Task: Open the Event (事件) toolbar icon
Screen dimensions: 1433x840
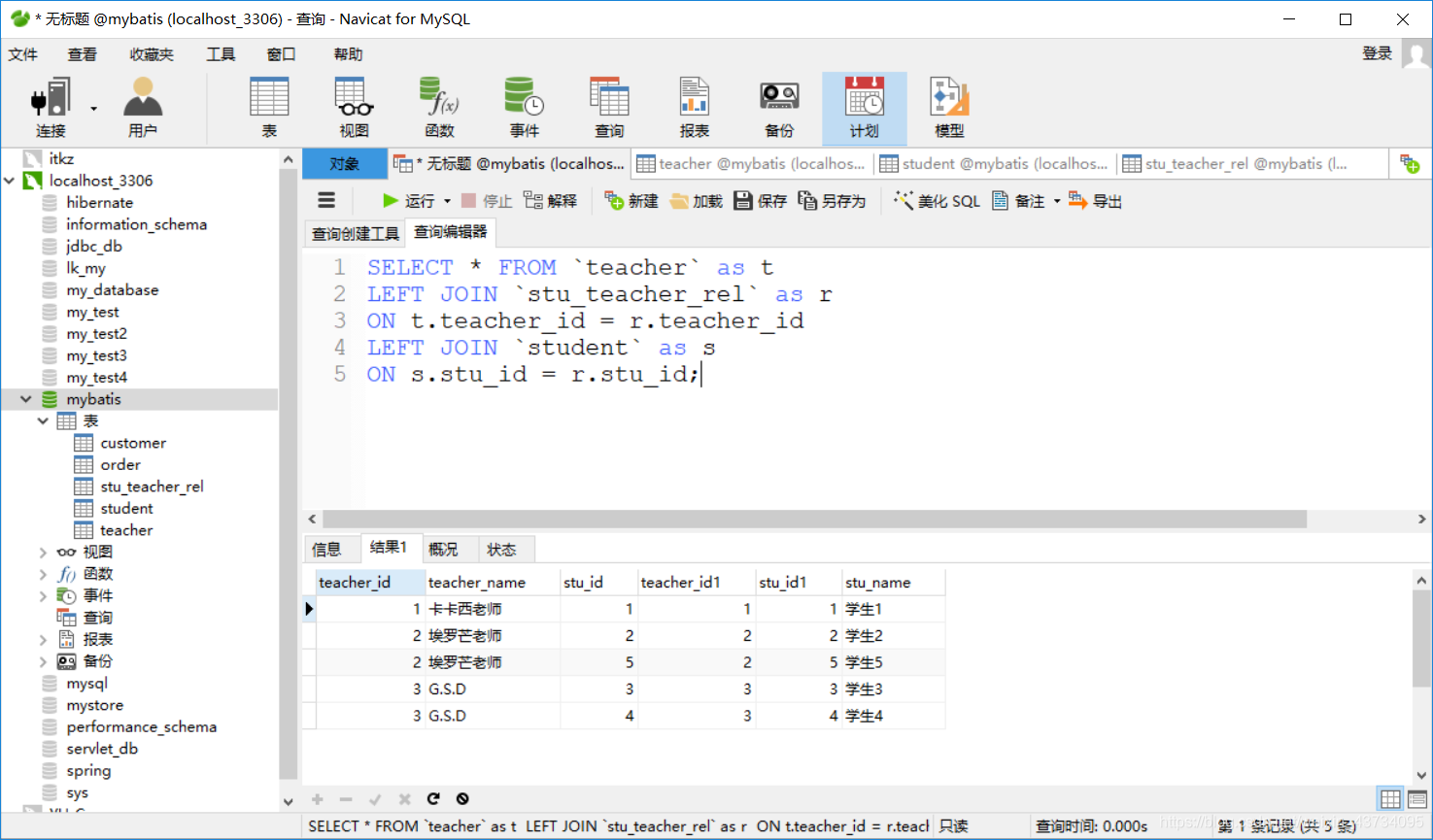Action: (x=524, y=108)
